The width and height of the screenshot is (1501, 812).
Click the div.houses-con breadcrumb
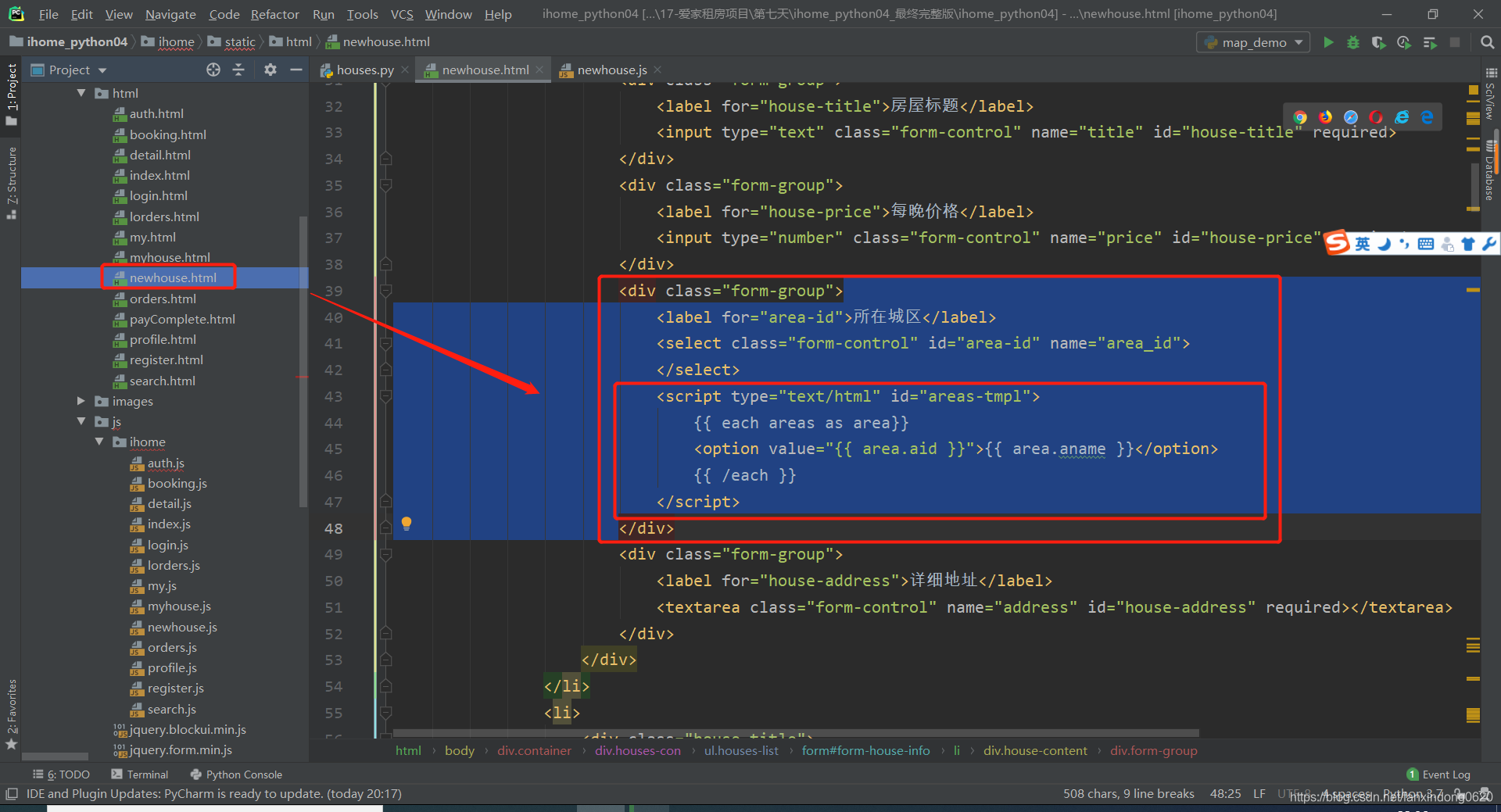(x=637, y=750)
